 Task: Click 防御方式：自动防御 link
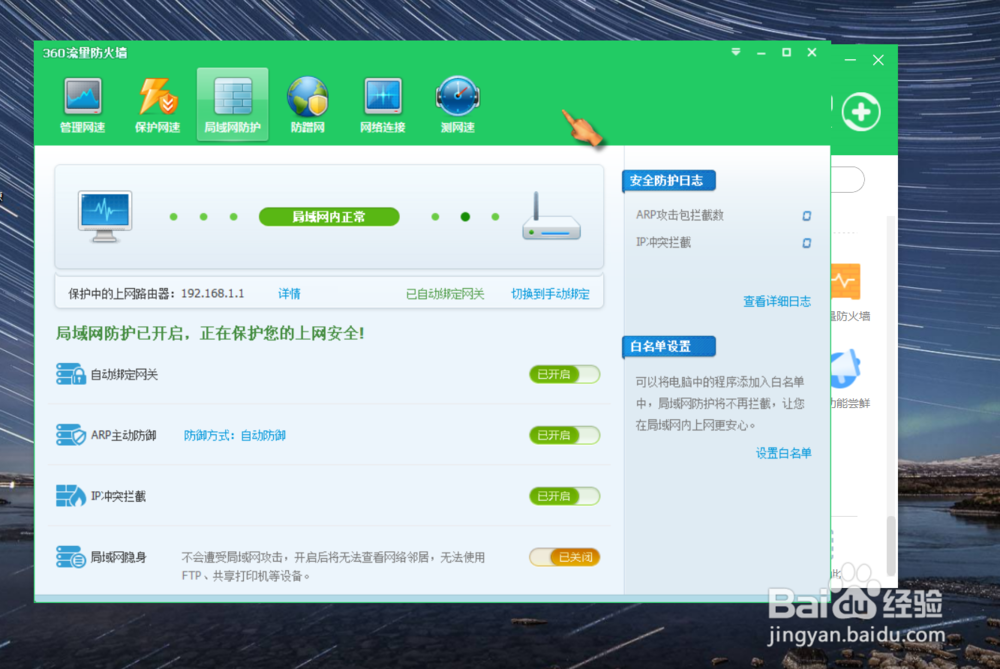click(x=235, y=436)
